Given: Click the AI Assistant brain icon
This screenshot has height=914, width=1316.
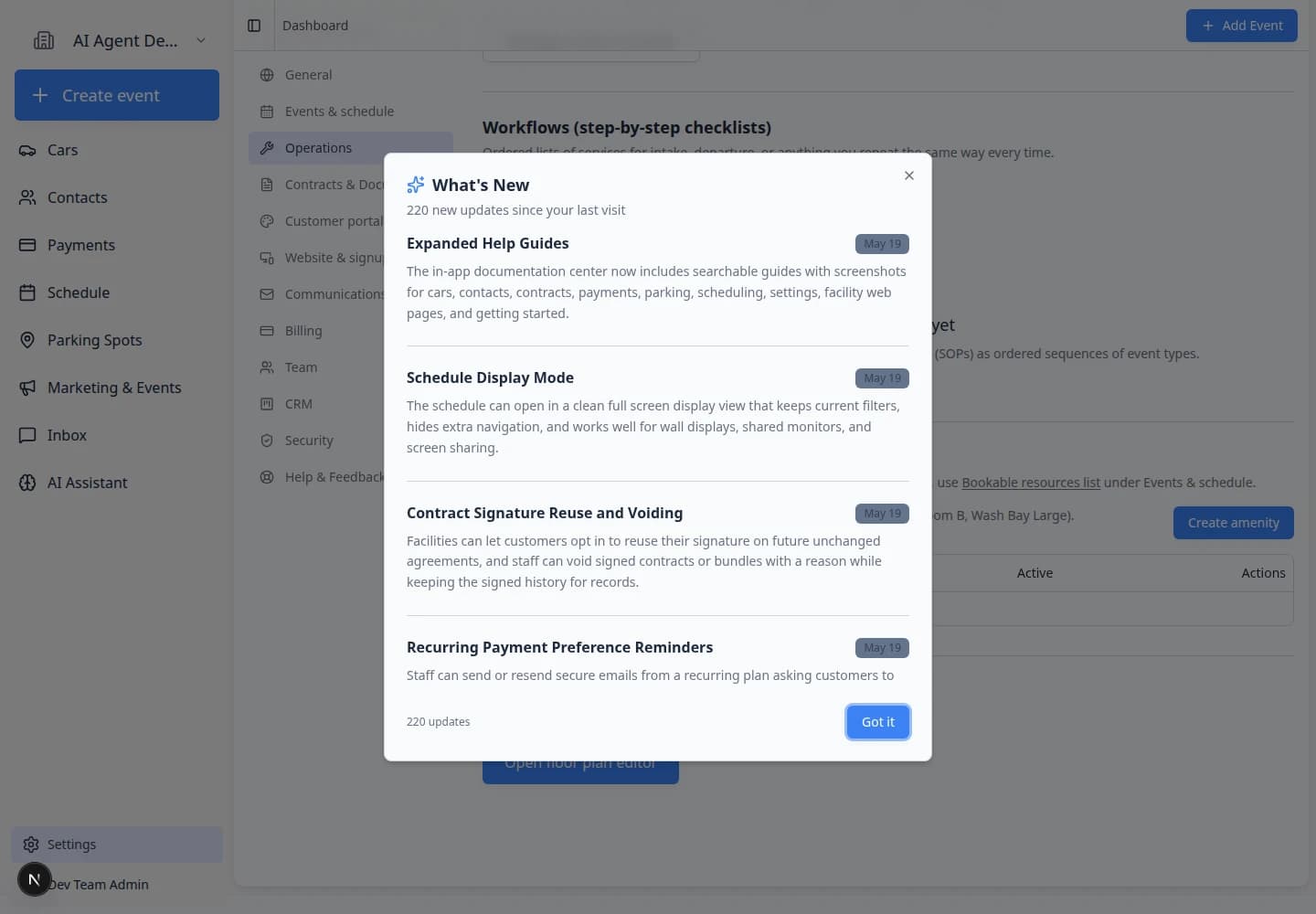Looking at the screenshot, I should pos(27,483).
